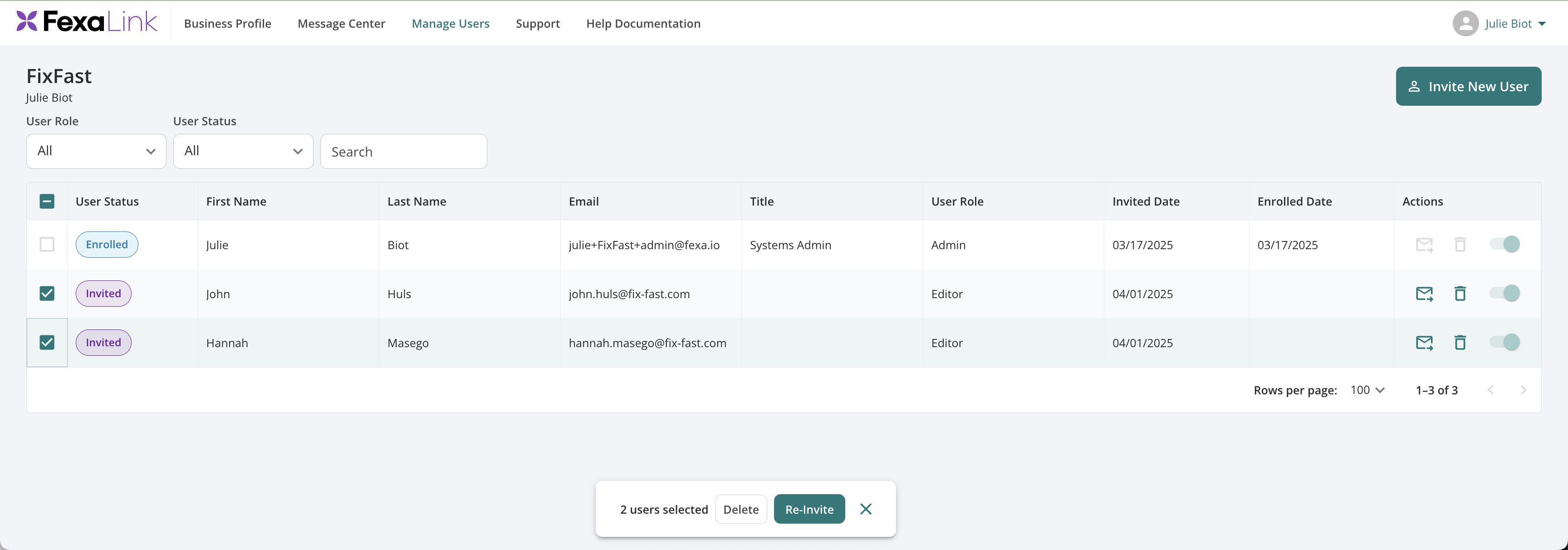This screenshot has height=550, width=1568.
Task: Change rows per page from 100
Action: pos(1367,390)
